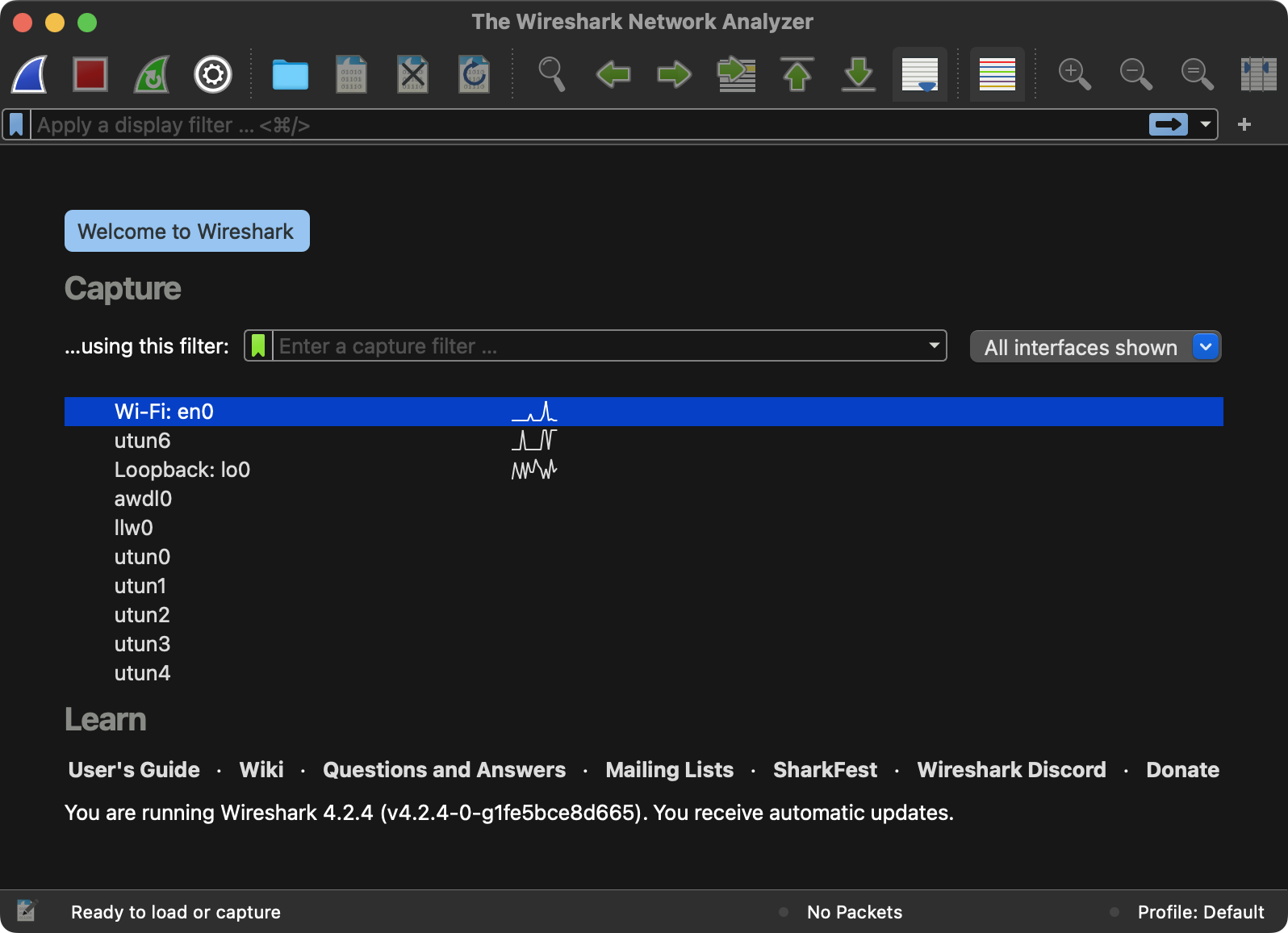The width and height of the screenshot is (1288, 933).
Task: Open the Donate link
Action: click(x=1183, y=770)
